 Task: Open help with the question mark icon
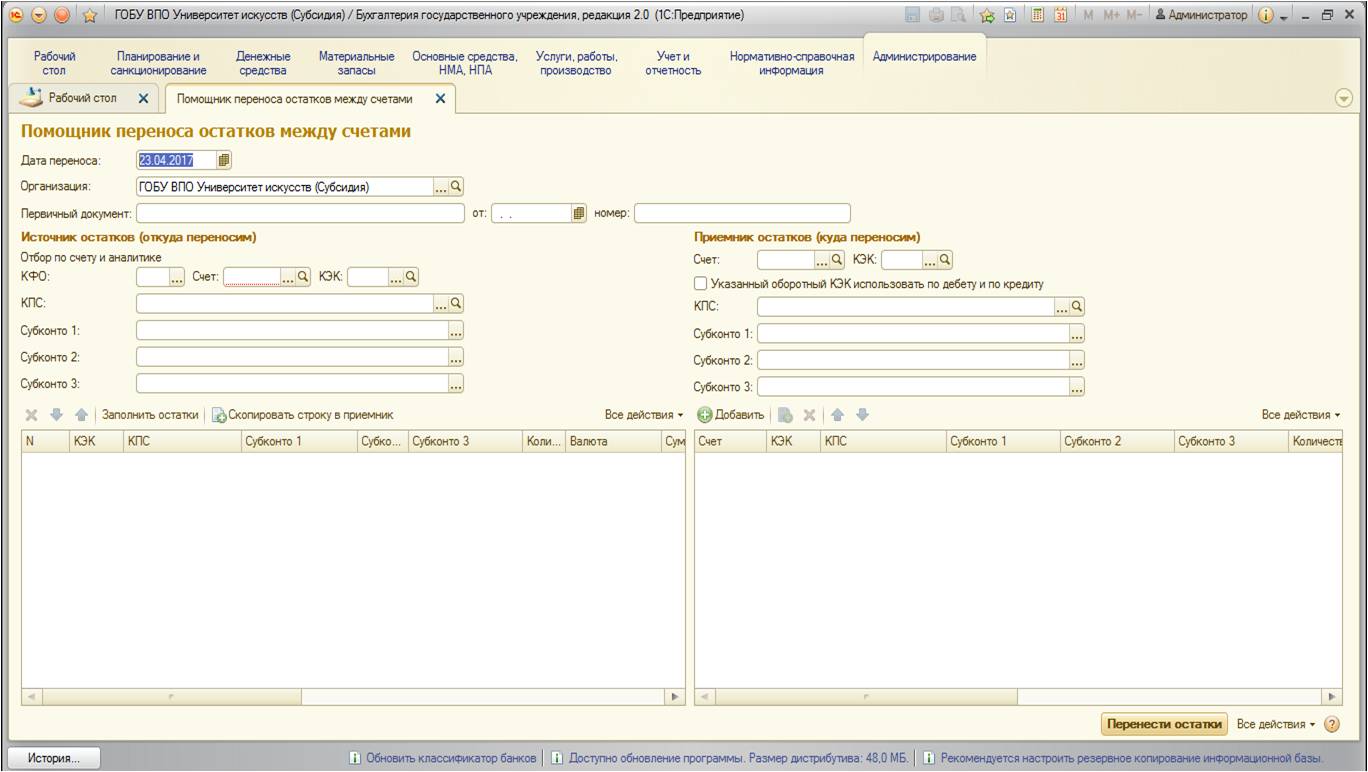tap(1331, 724)
